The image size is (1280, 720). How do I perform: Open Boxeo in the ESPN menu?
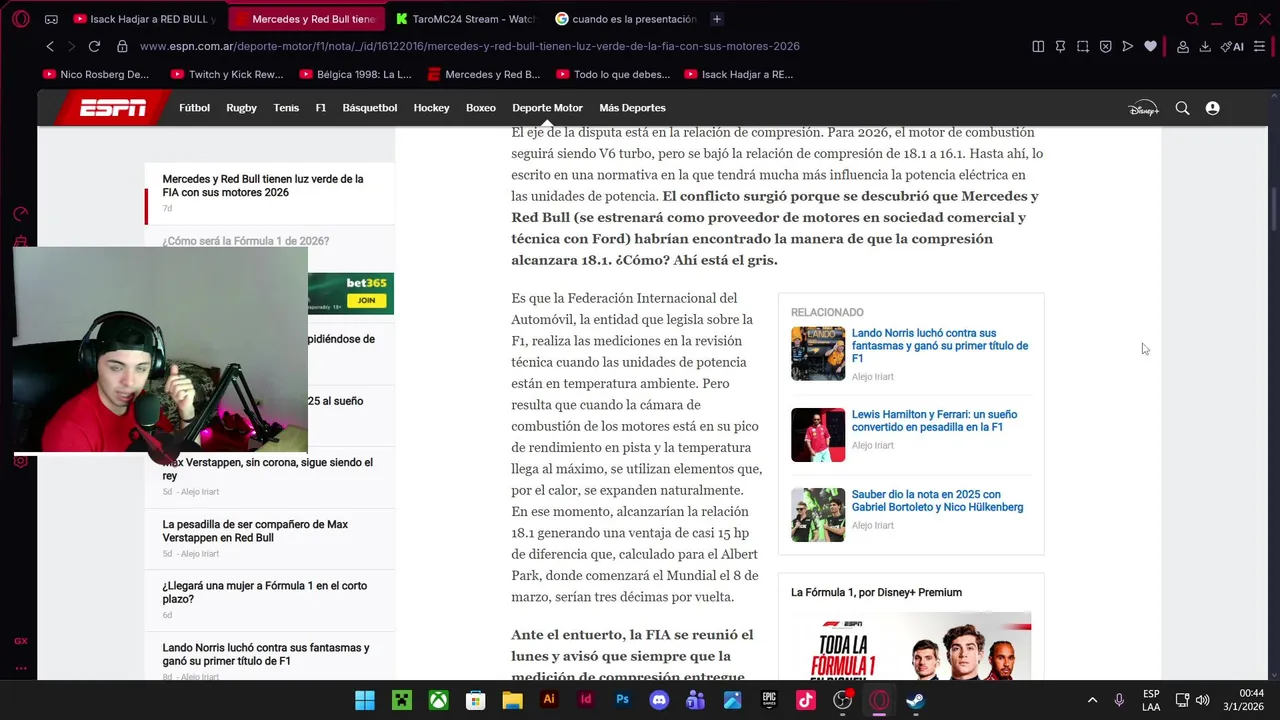(x=481, y=108)
